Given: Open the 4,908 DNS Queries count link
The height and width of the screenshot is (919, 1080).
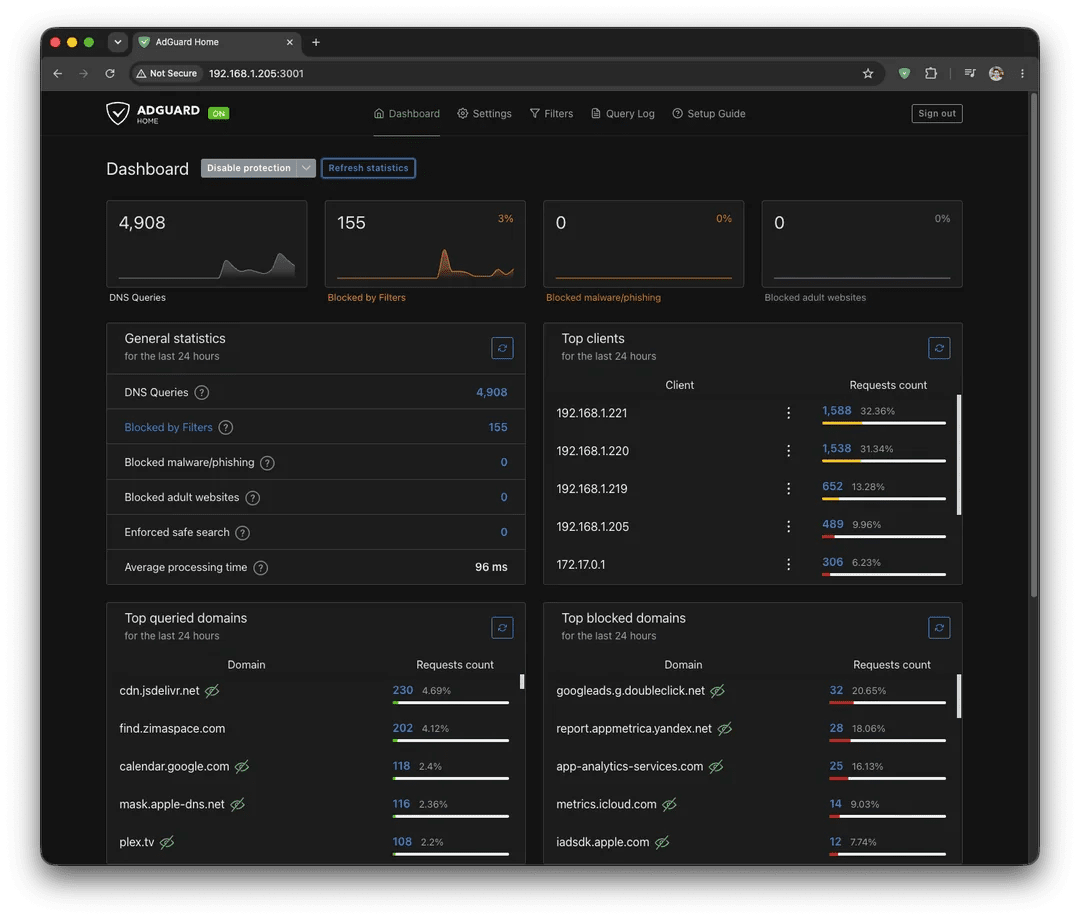Looking at the screenshot, I should pos(492,393).
